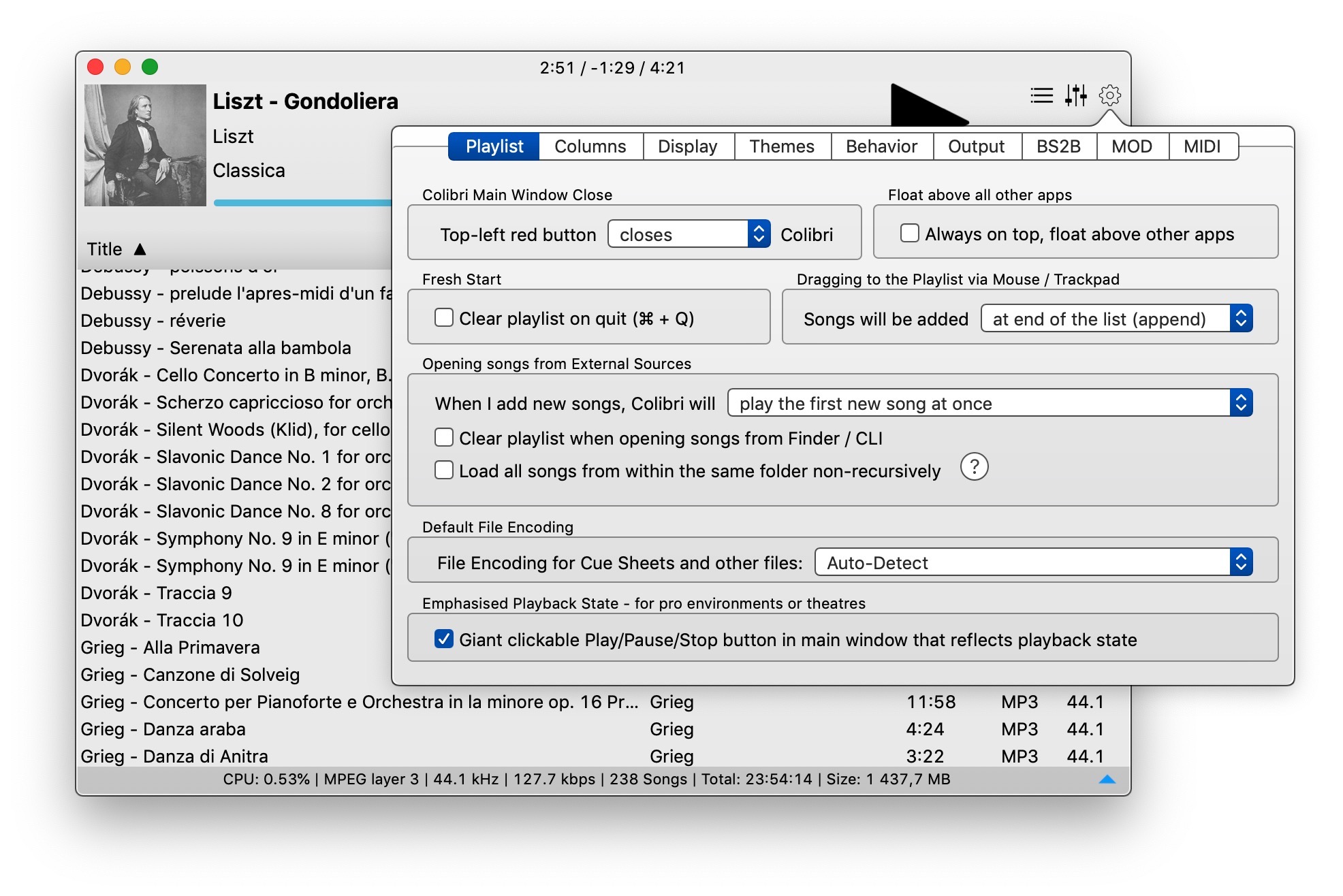
Task: Click the green zoom window button
Action: click(150, 67)
